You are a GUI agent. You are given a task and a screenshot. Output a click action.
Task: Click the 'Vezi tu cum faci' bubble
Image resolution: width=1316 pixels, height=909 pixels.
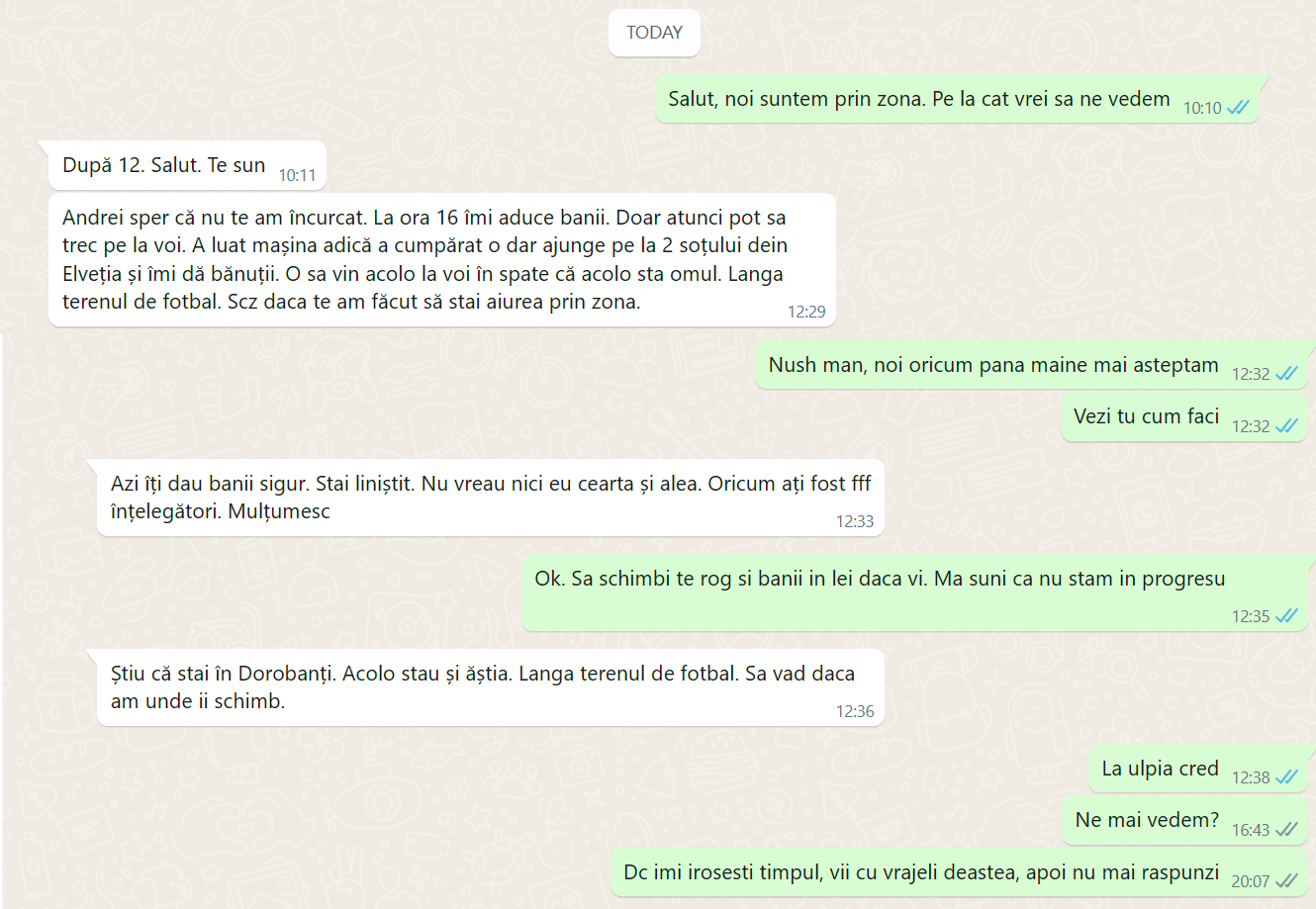click(1184, 417)
